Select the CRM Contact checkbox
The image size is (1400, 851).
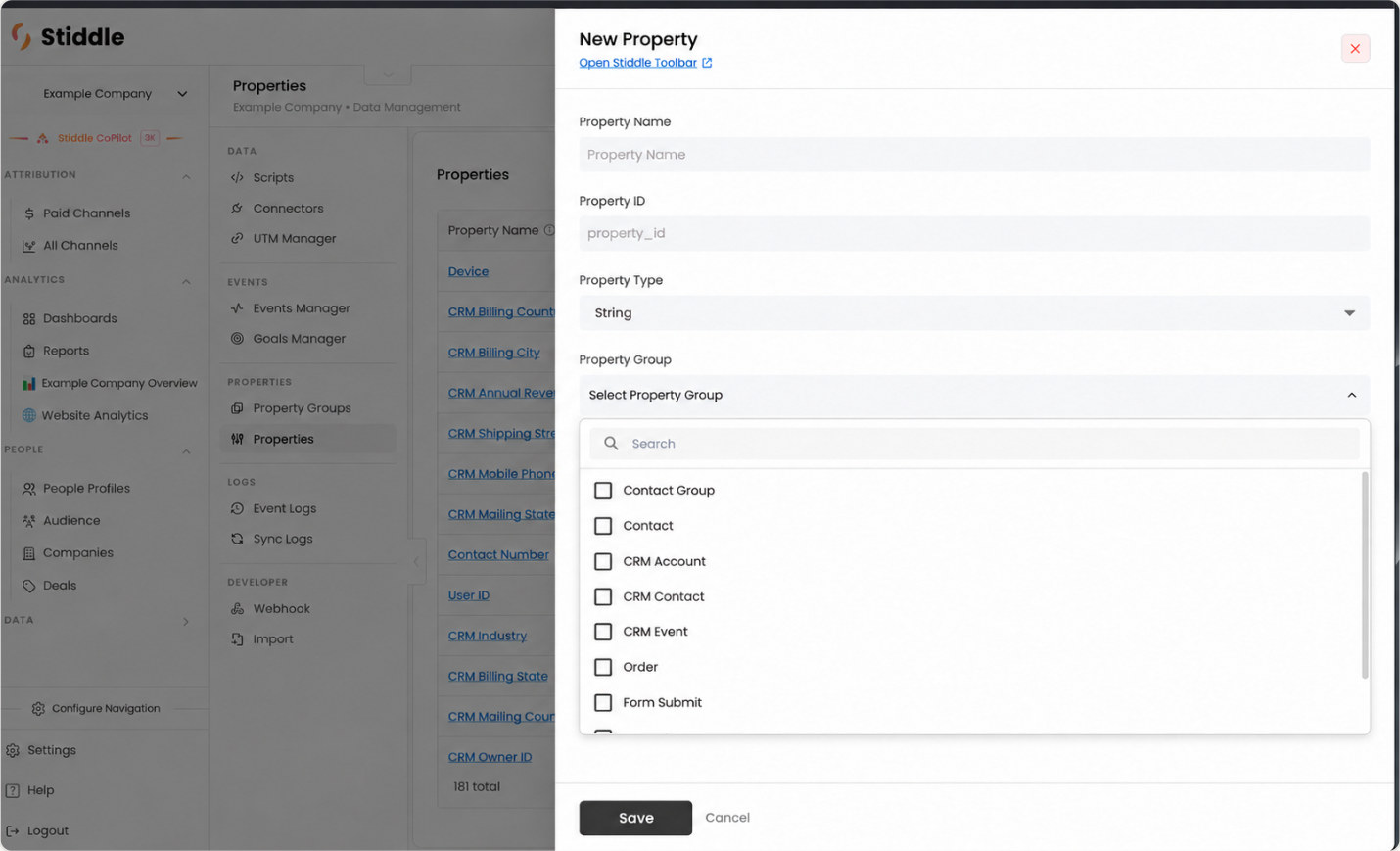(603, 596)
